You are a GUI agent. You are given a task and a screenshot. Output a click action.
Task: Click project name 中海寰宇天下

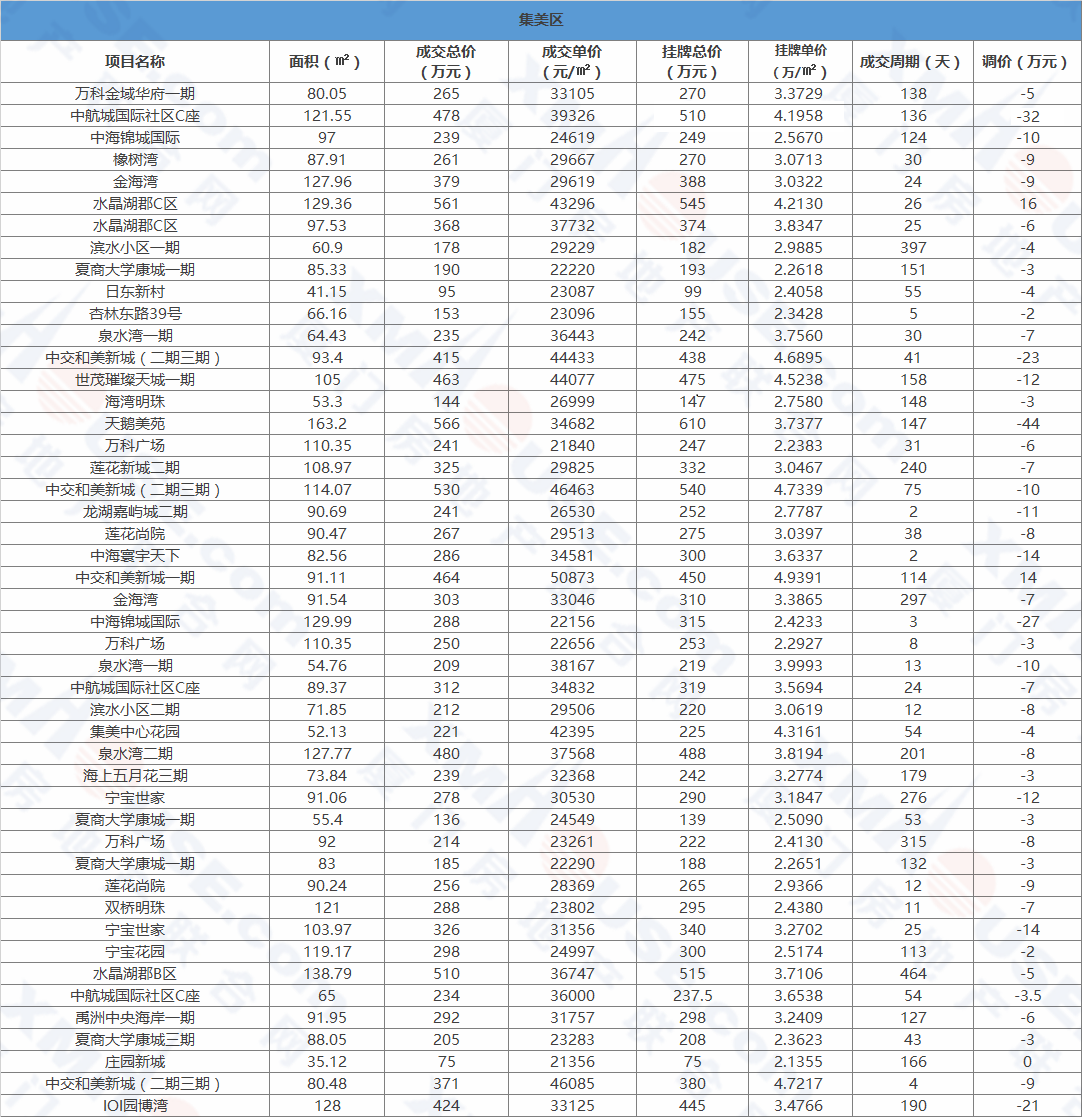pos(135,556)
